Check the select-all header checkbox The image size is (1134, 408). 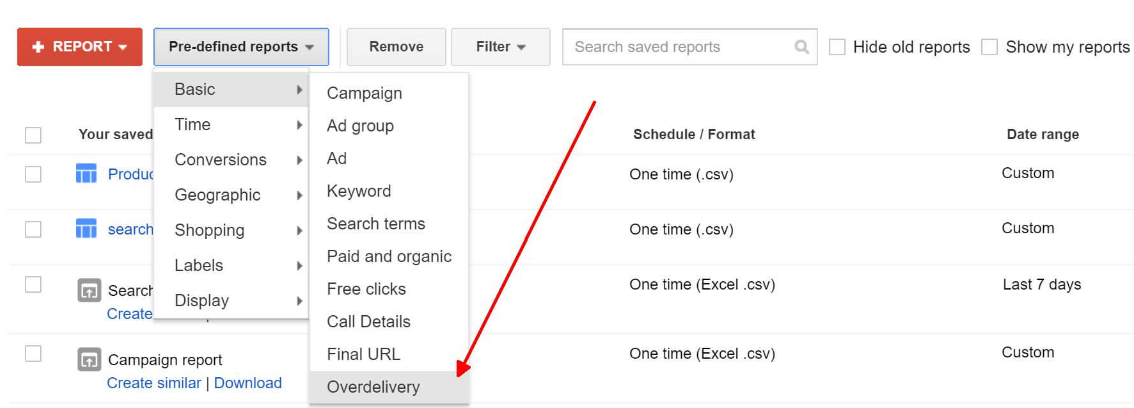pyautogui.click(x=33, y=135)
